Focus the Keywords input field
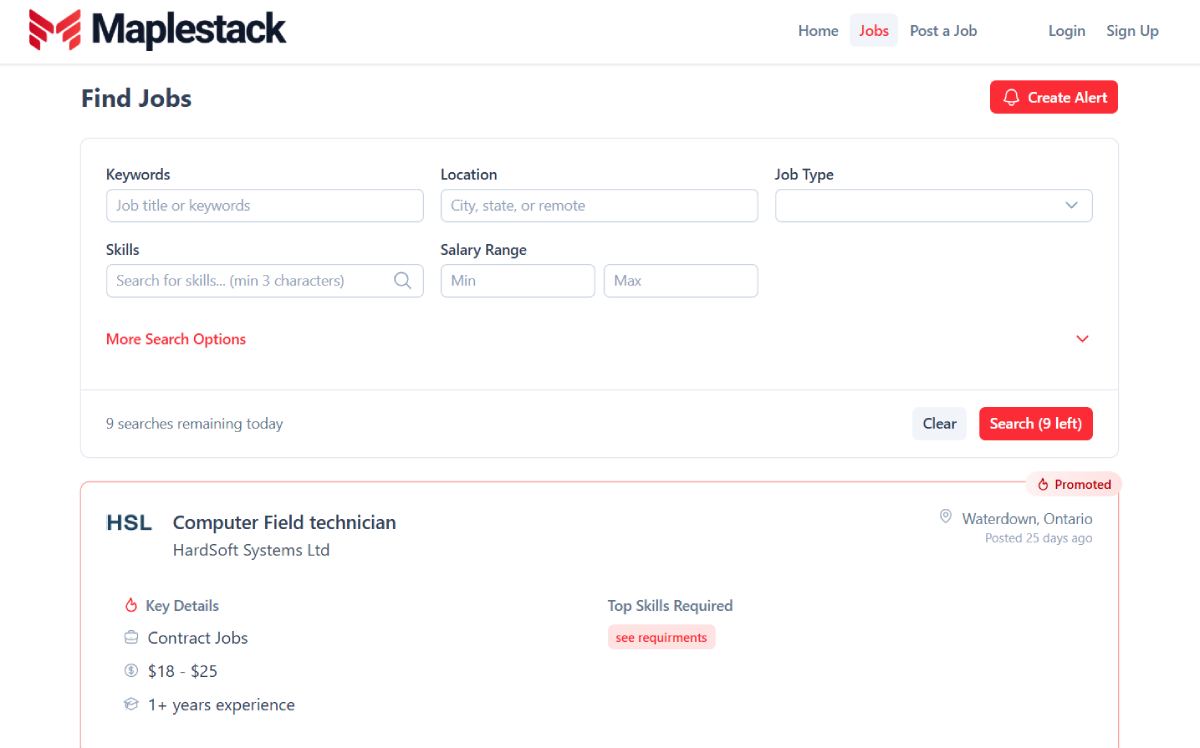 point(265,206)
